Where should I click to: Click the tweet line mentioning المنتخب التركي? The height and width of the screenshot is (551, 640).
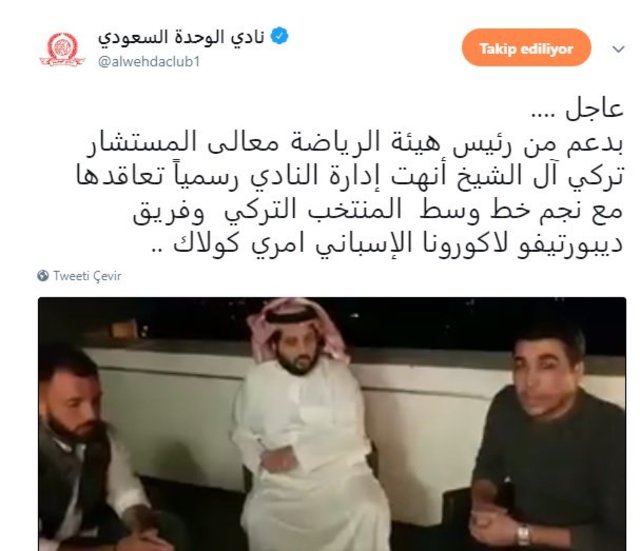pyautogui.click(x=378, y=211)
